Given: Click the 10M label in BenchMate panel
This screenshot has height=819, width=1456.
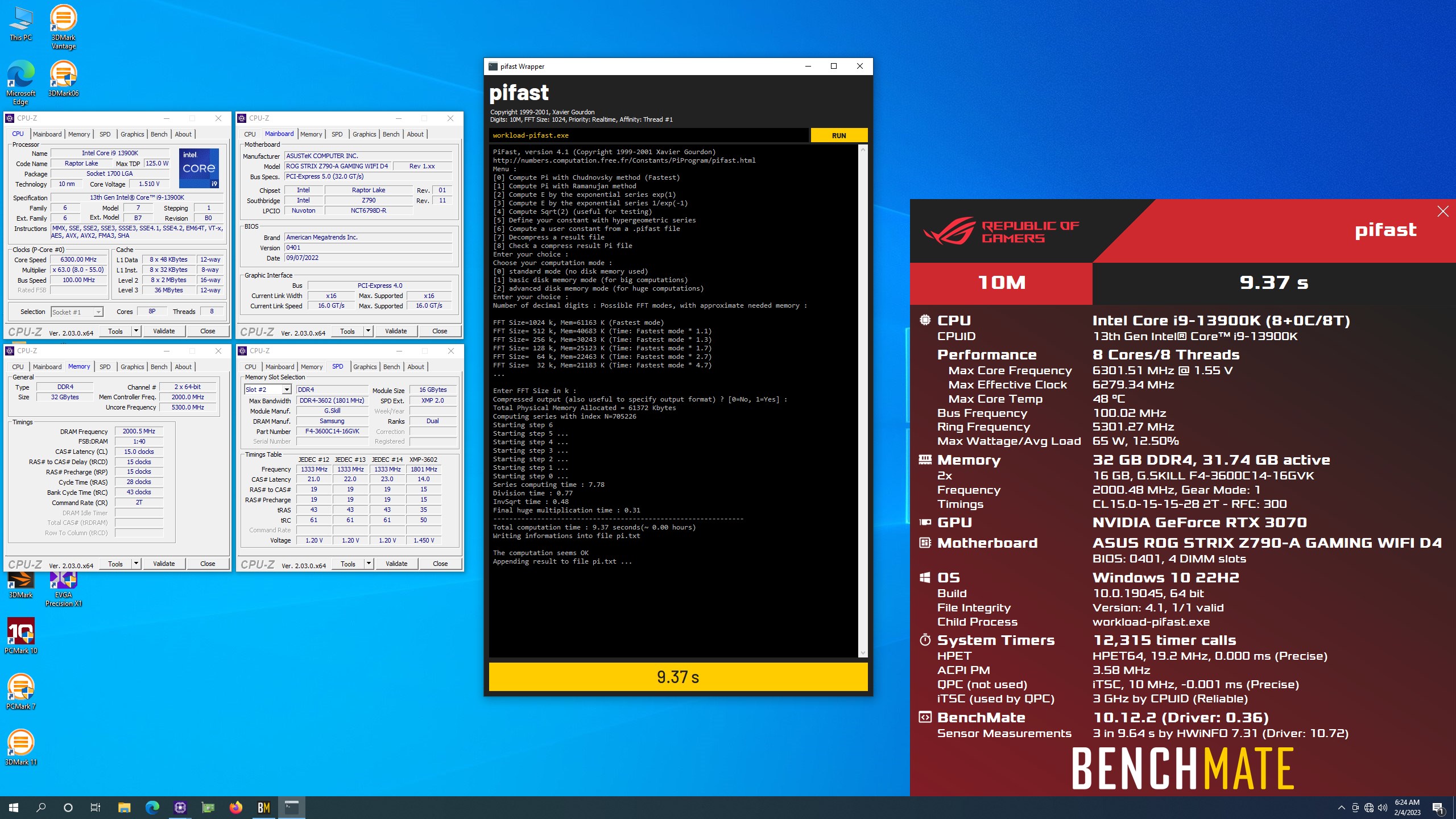Looking at the screenshot, I should [x=1002, y=283].
